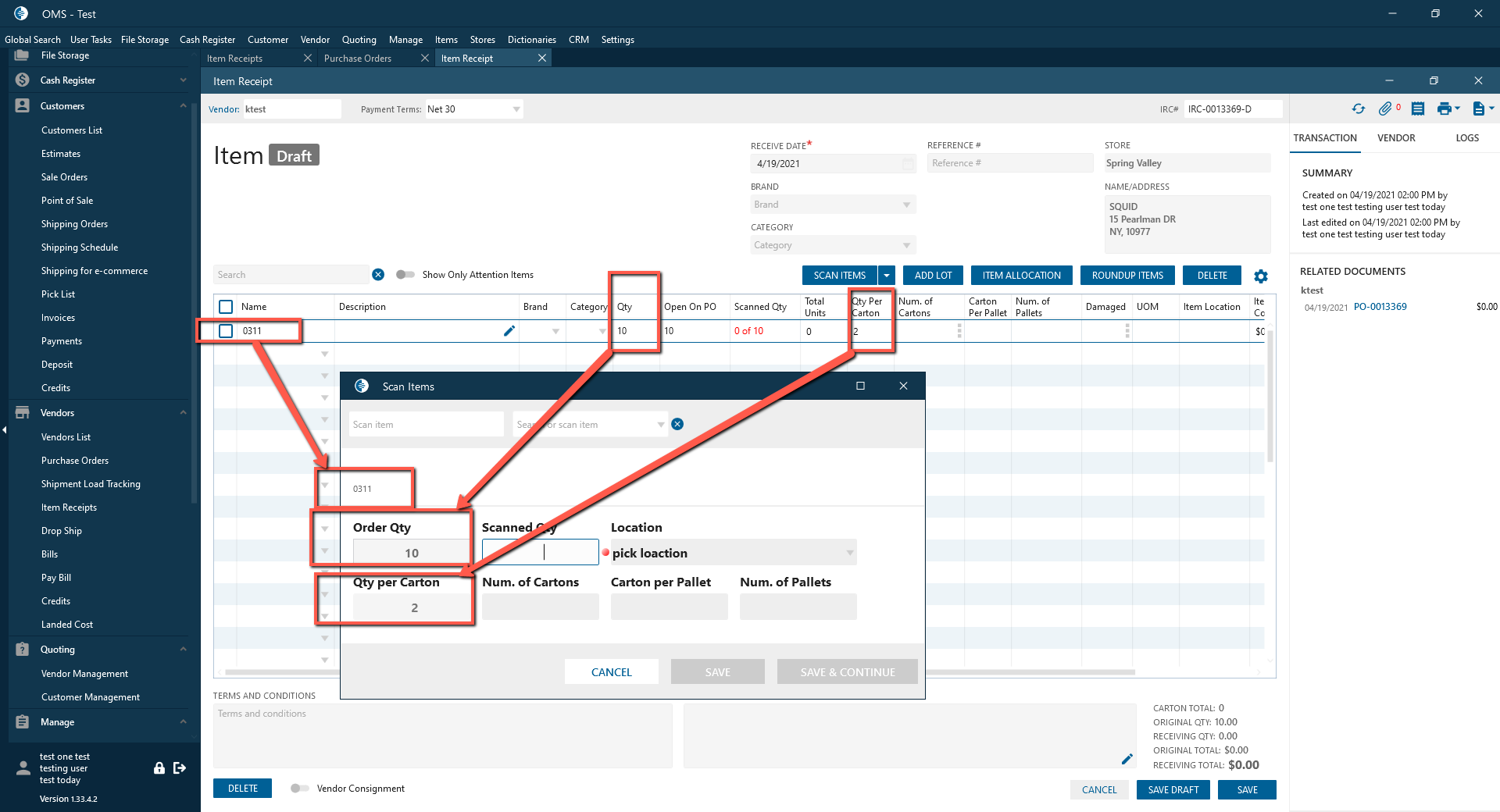Click the SAVE DRAFT button
The image size is (1500, 812).
click(1173, 790)
